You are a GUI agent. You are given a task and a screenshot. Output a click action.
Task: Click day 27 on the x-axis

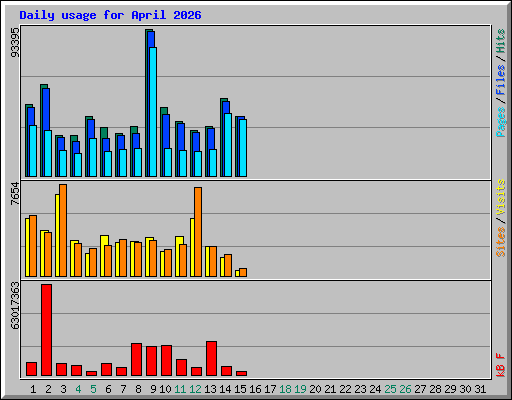420,389
